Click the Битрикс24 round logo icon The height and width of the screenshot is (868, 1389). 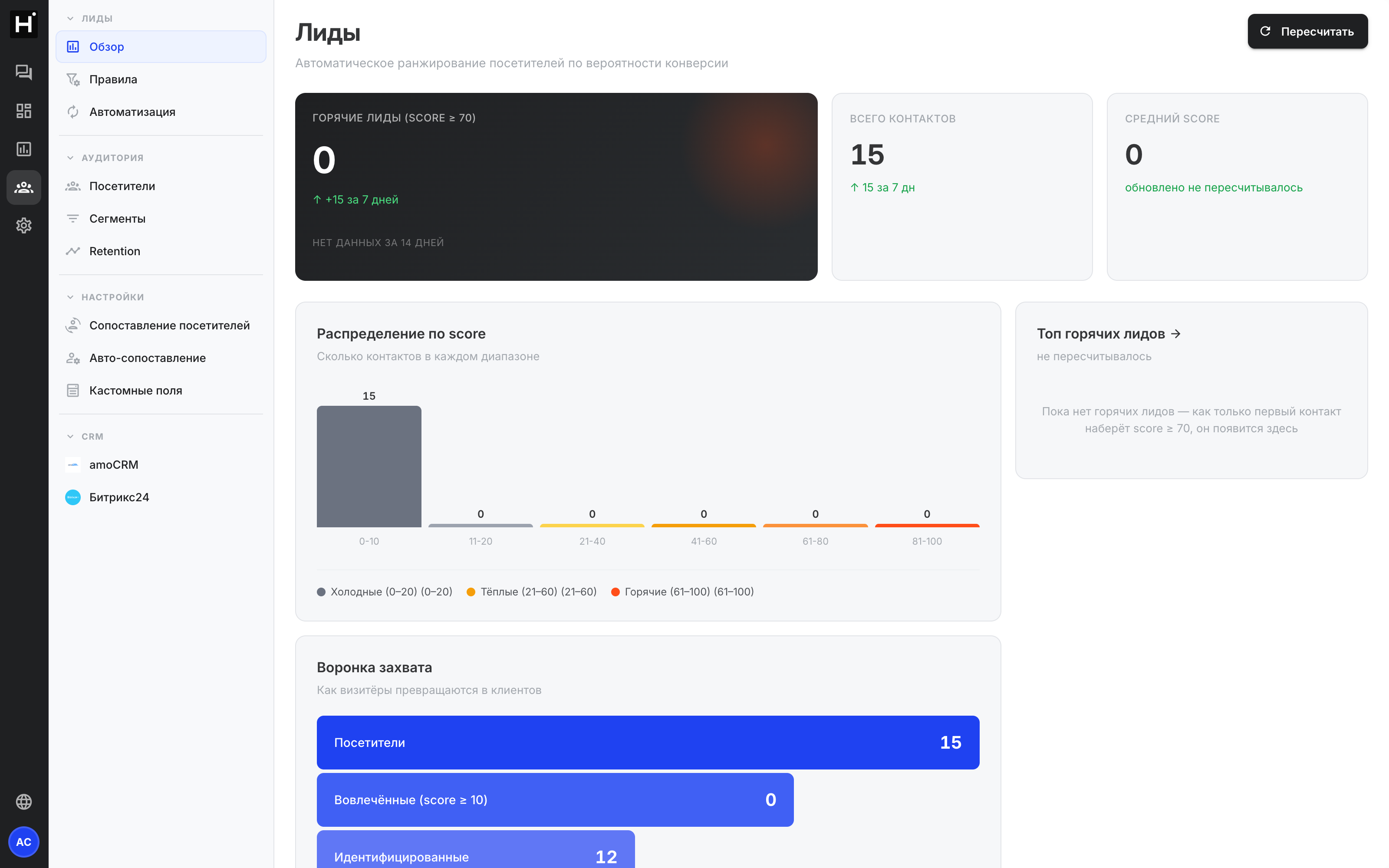[73, 497]
